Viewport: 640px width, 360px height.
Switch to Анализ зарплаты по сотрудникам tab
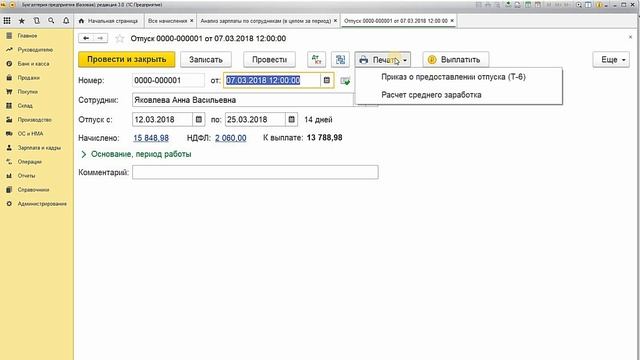pos(265,20)
